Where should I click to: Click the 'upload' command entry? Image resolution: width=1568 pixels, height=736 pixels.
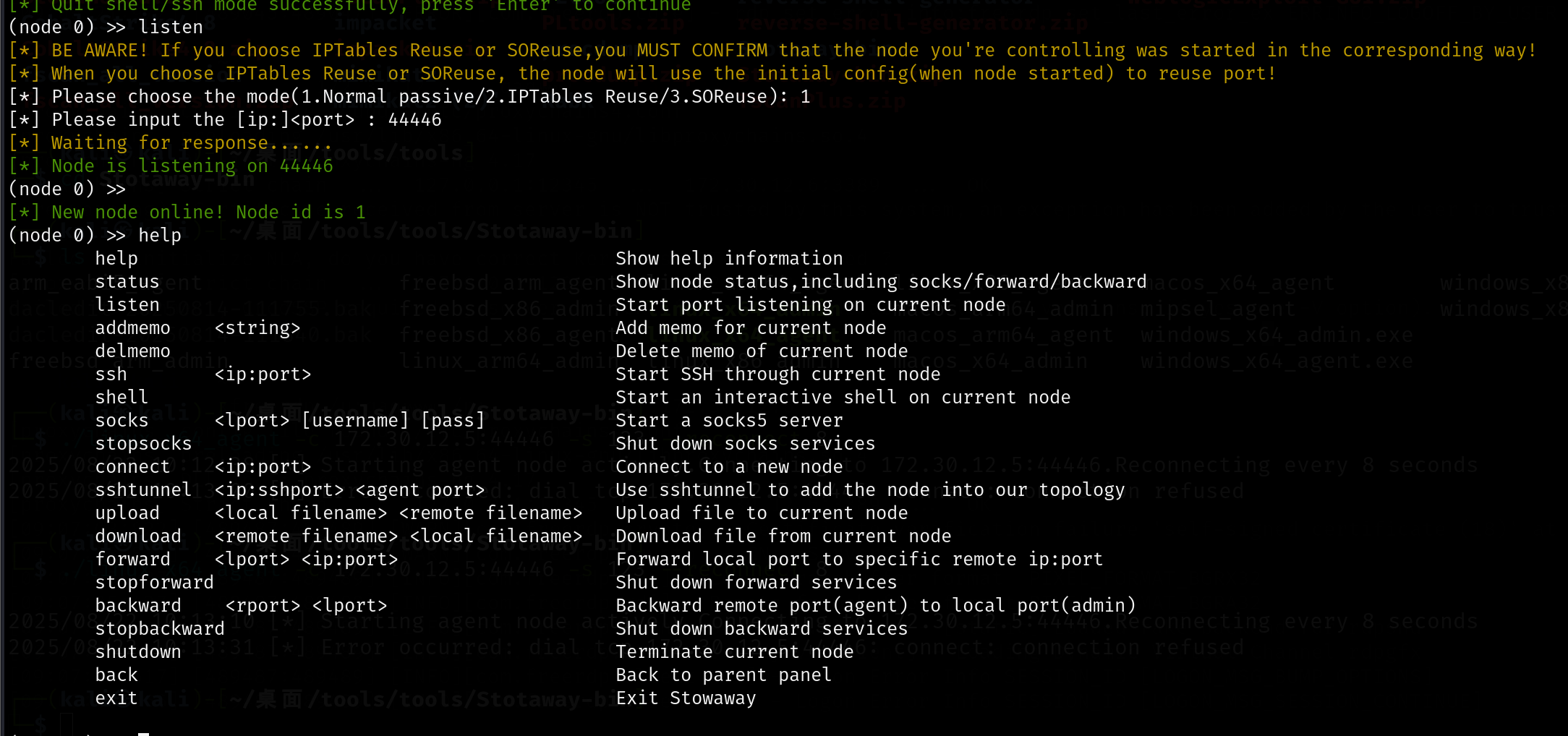click(127, 513)
